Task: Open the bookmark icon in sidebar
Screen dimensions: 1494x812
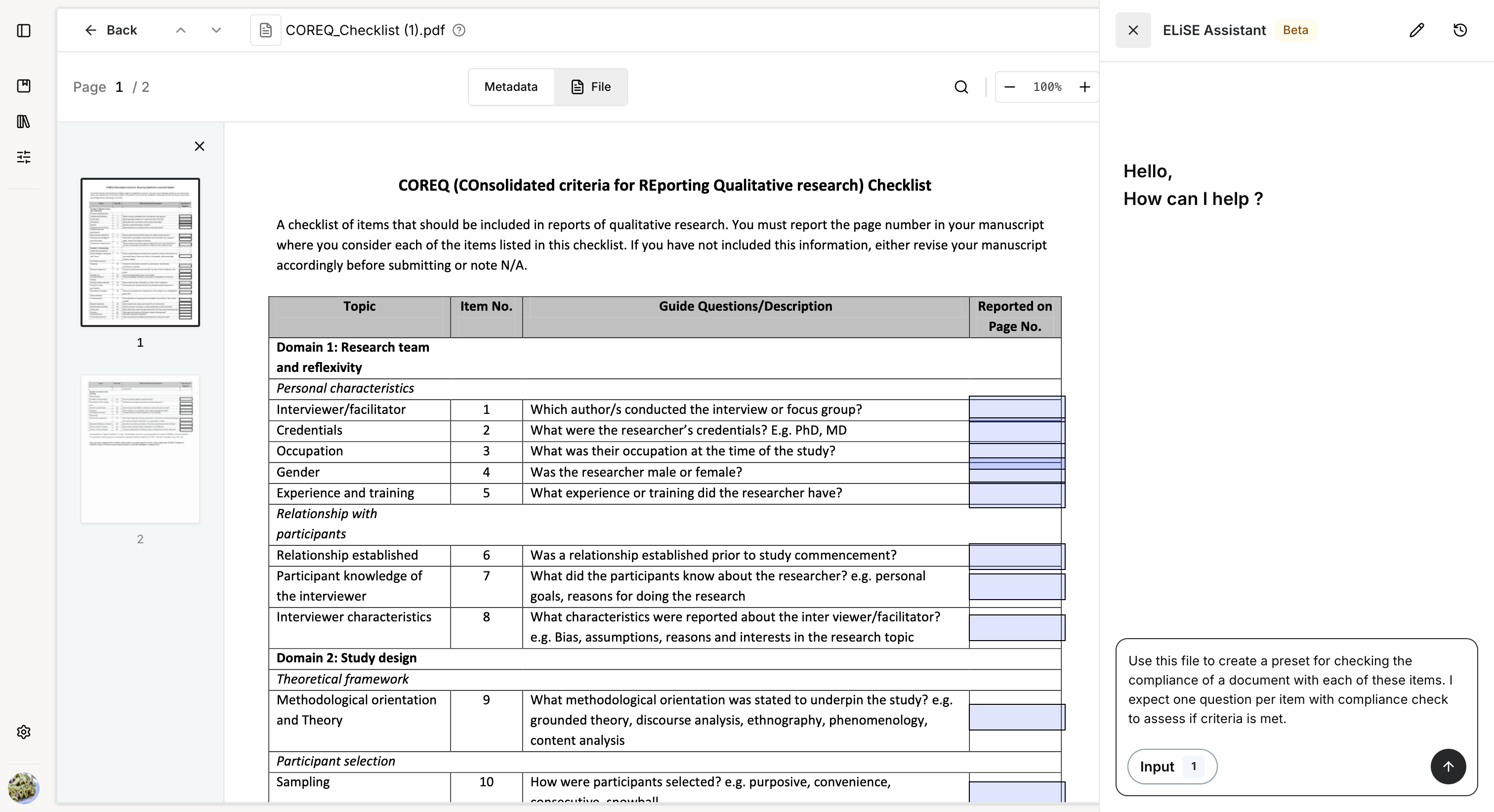Action: tap(24, 86)
